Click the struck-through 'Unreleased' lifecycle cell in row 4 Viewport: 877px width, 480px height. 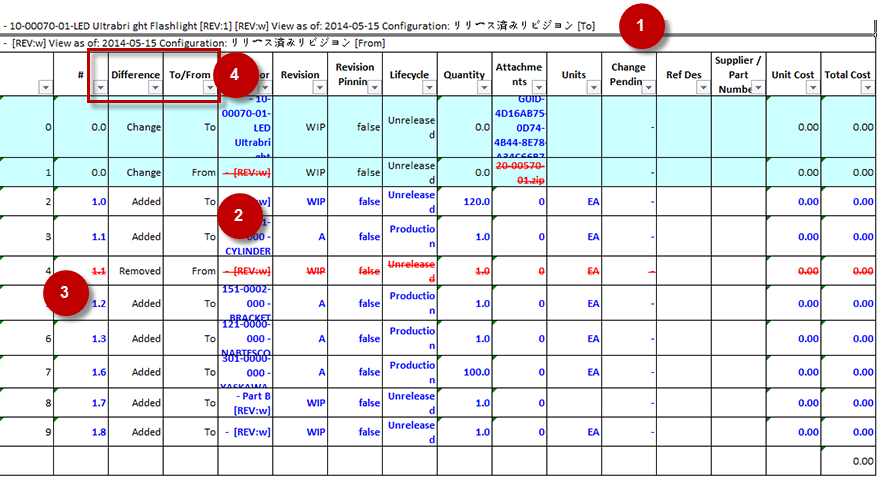(x=410, y=271)
